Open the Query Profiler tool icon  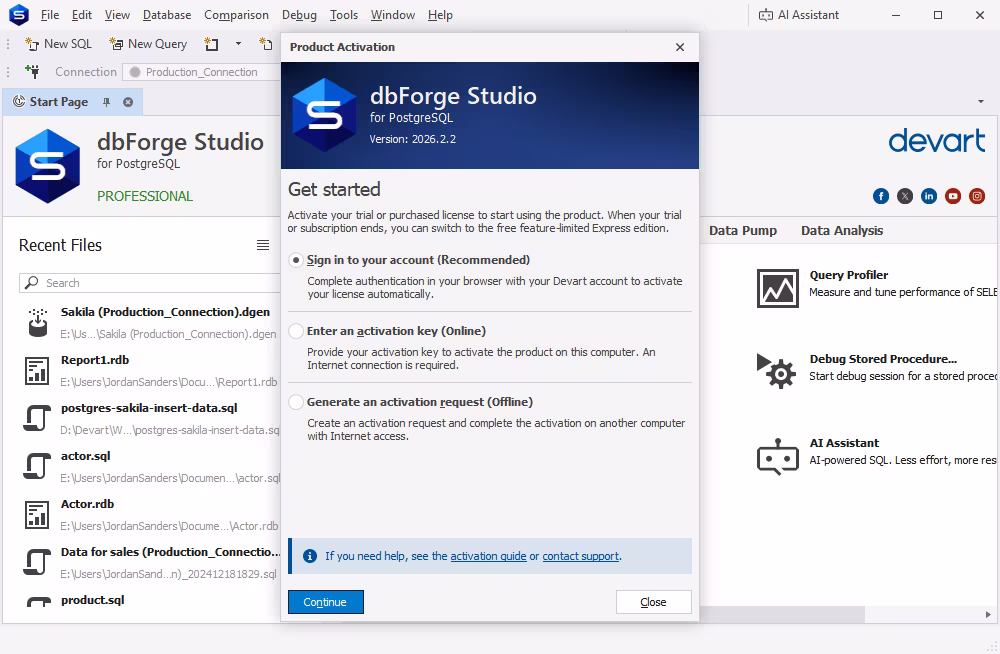tap(777, 288)
